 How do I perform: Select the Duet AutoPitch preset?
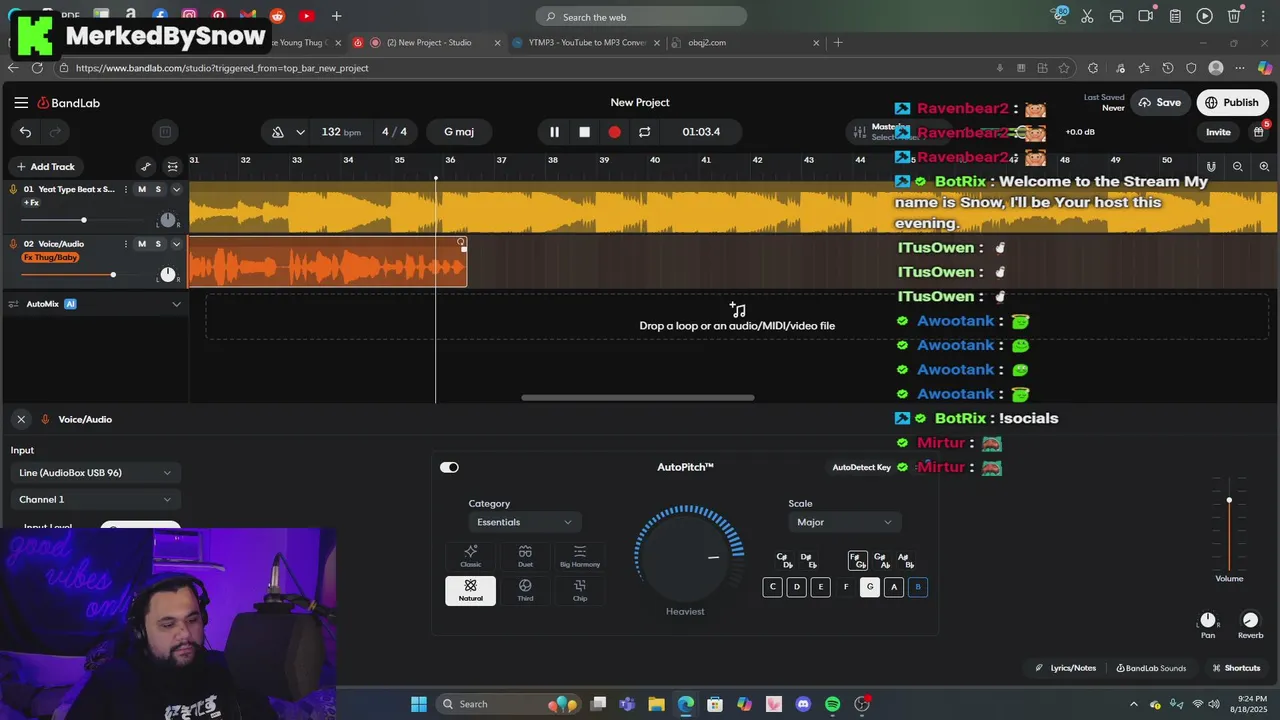pyautogui.click(x=525, y=557)
